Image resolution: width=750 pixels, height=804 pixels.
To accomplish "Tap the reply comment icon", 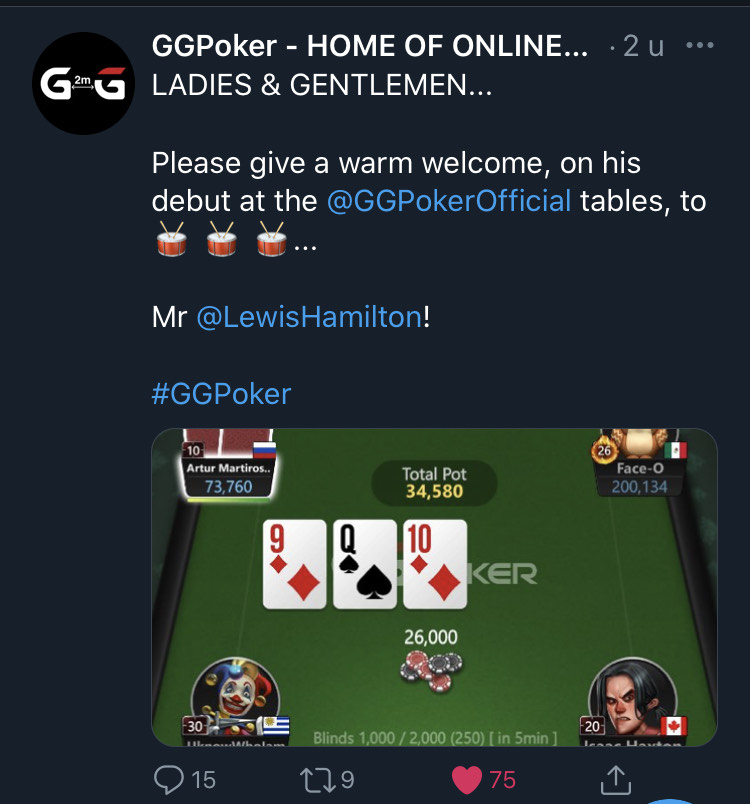I will click(169, 779).
